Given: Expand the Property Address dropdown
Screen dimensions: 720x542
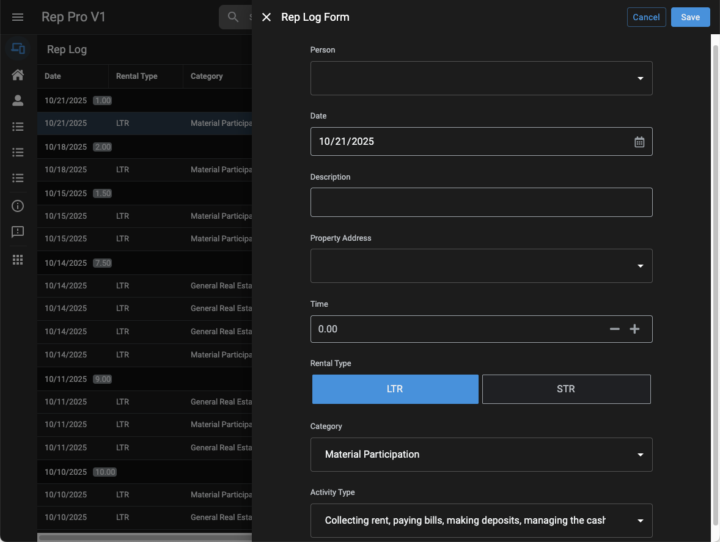Looking at the screenshot, I should (481, 266).
